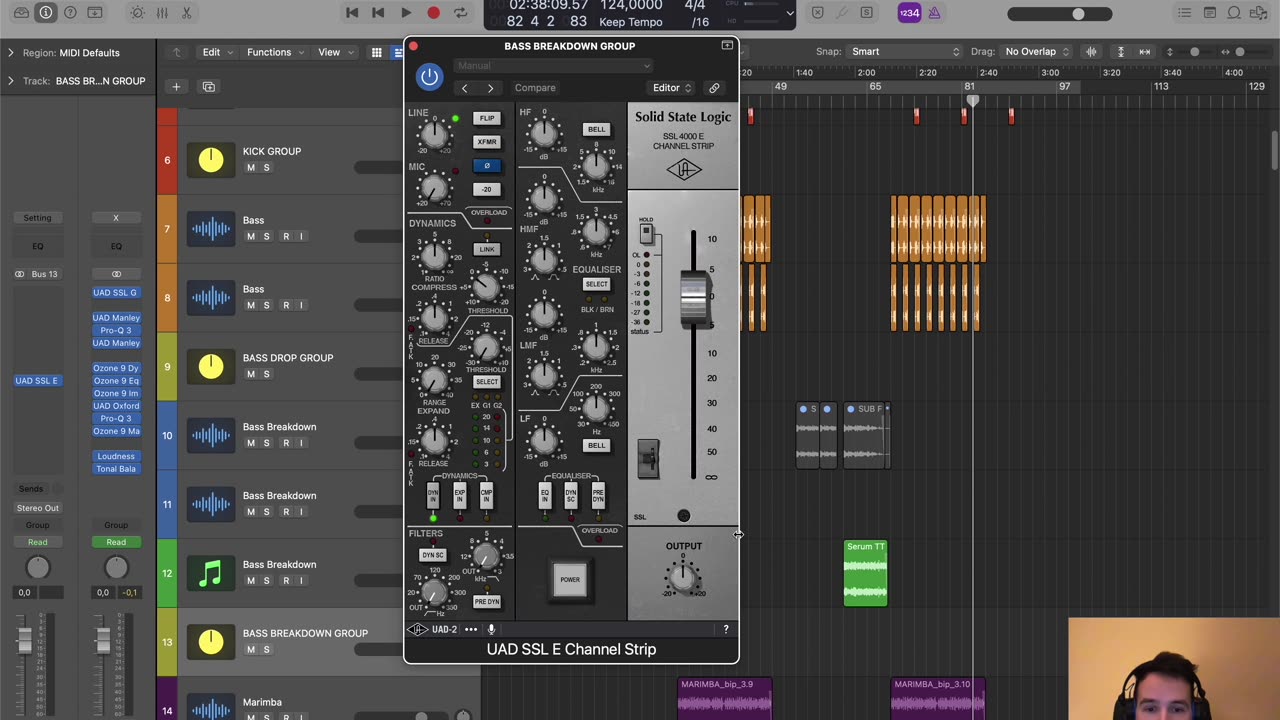Click the duplicate track icon

pyautogui.click(x=209, y=87)
